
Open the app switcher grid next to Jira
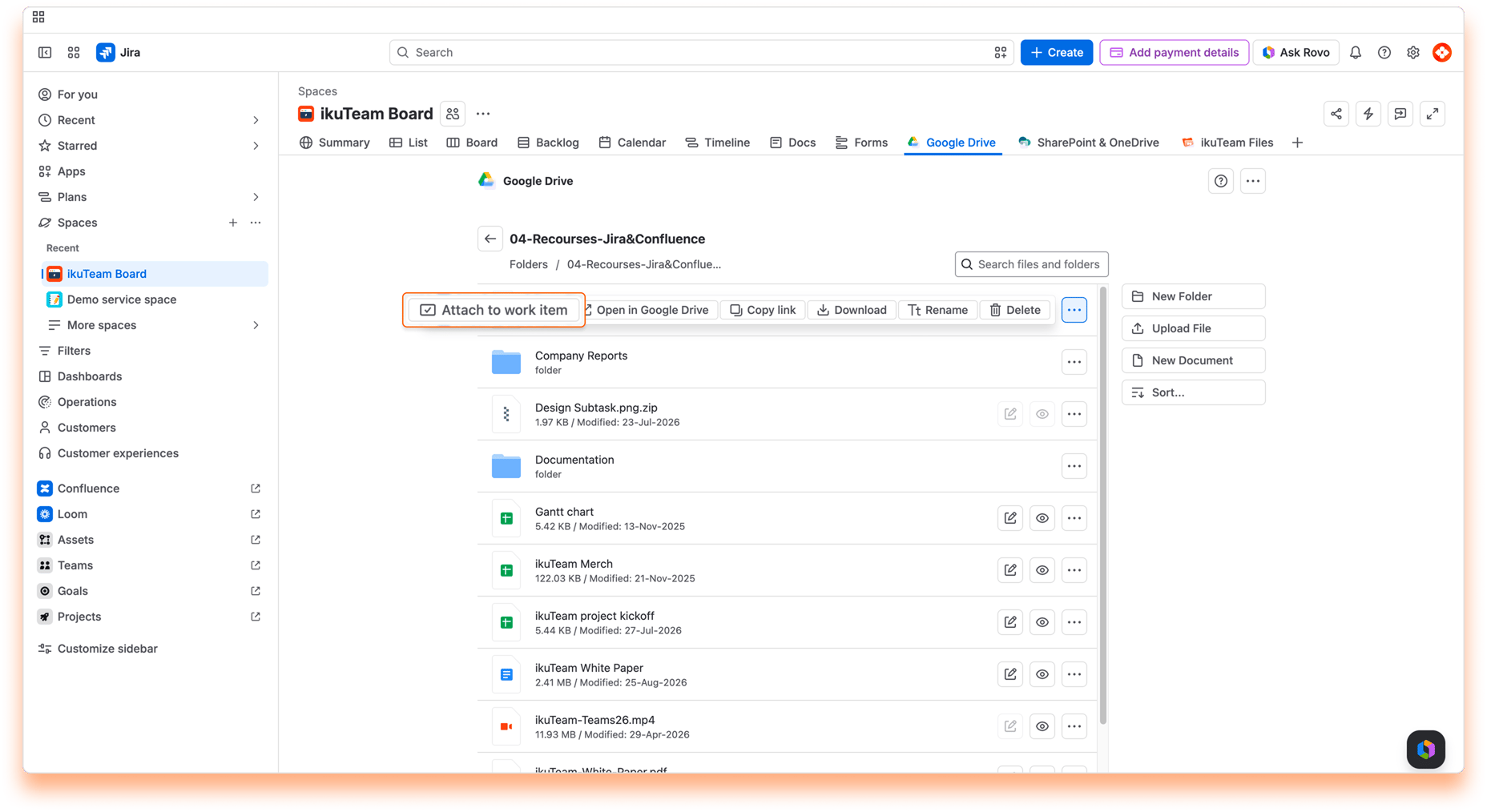74,53
